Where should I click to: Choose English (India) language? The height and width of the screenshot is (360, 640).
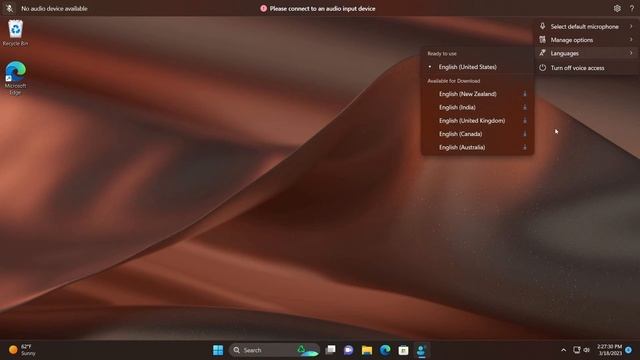point(477,107)
